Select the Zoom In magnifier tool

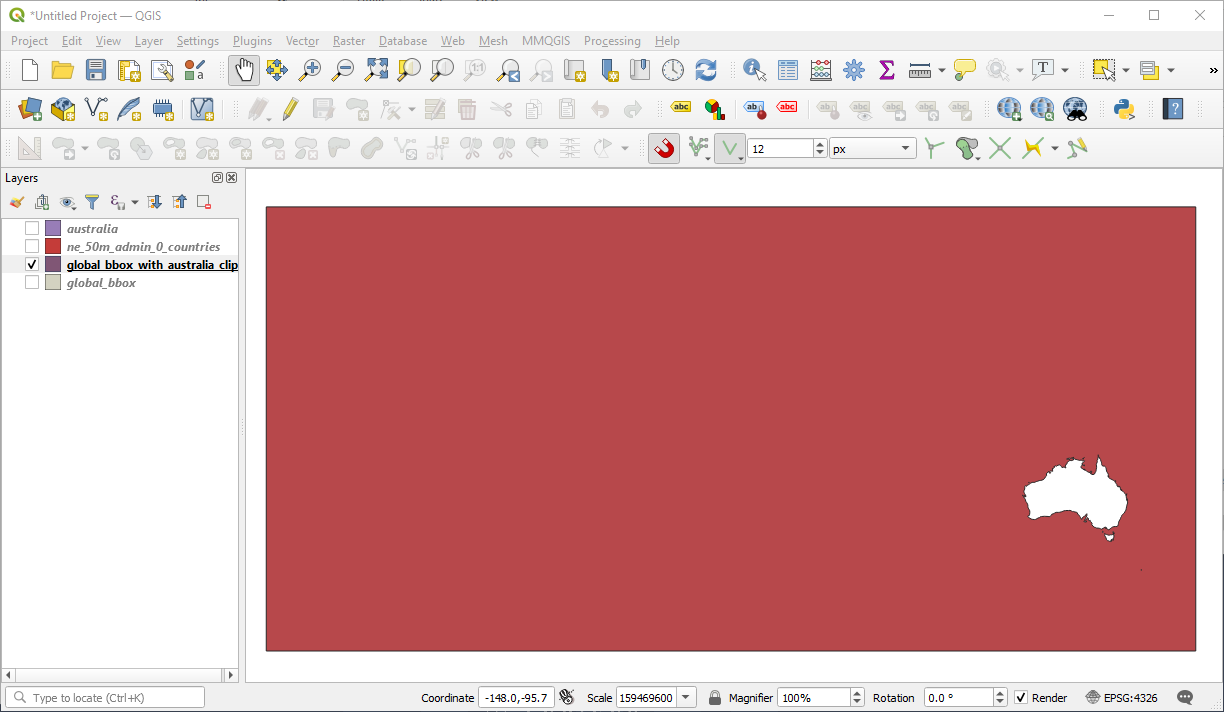coord(310,70)
